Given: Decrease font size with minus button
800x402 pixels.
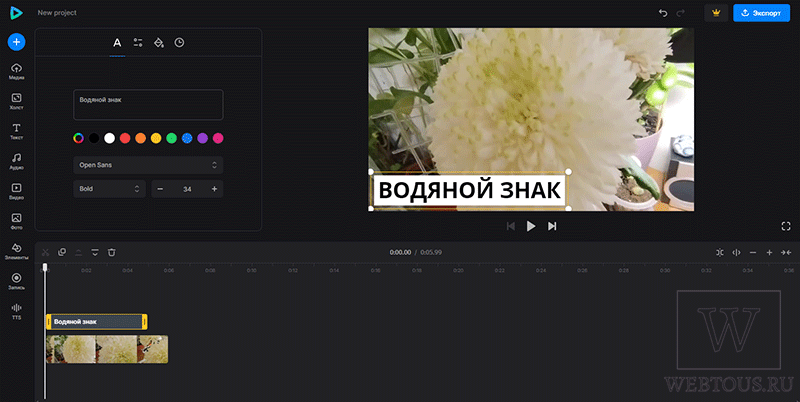Looking at the screenshot, I should pos(160,189).
